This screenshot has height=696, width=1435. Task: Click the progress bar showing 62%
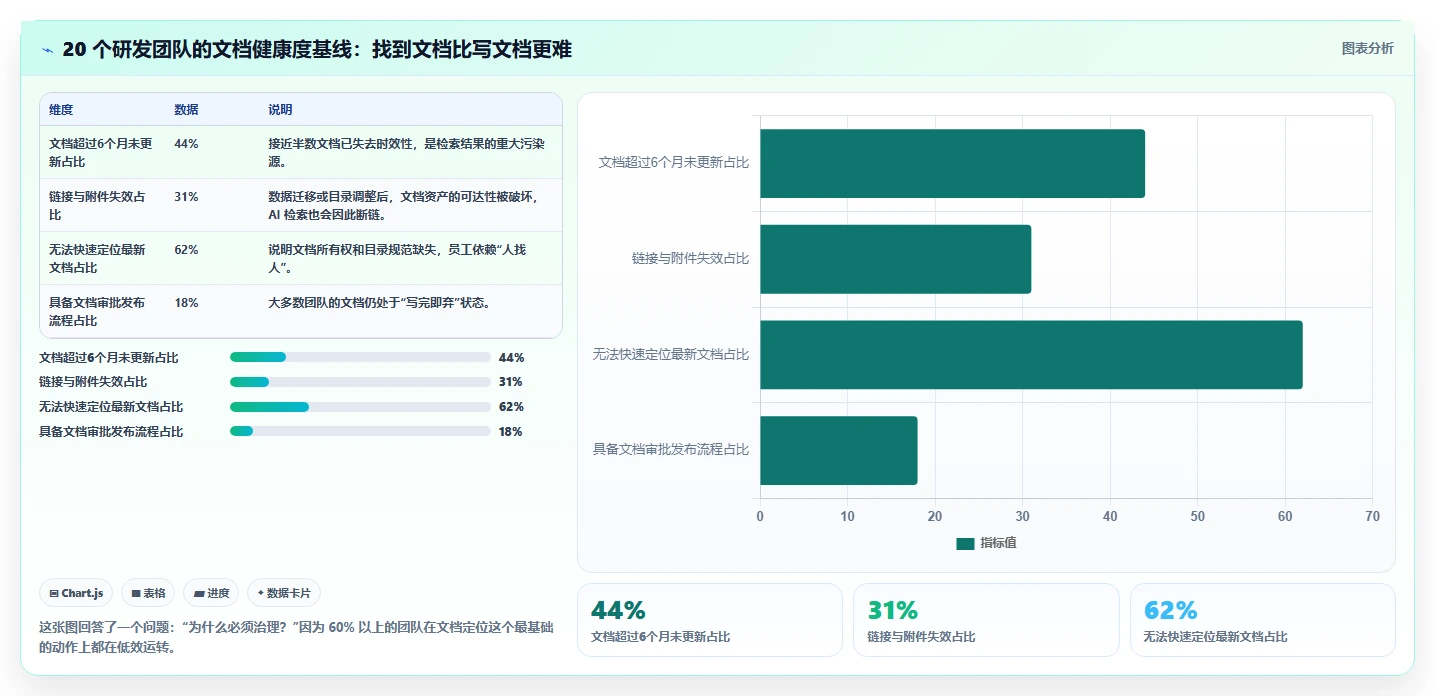[360, 407]
